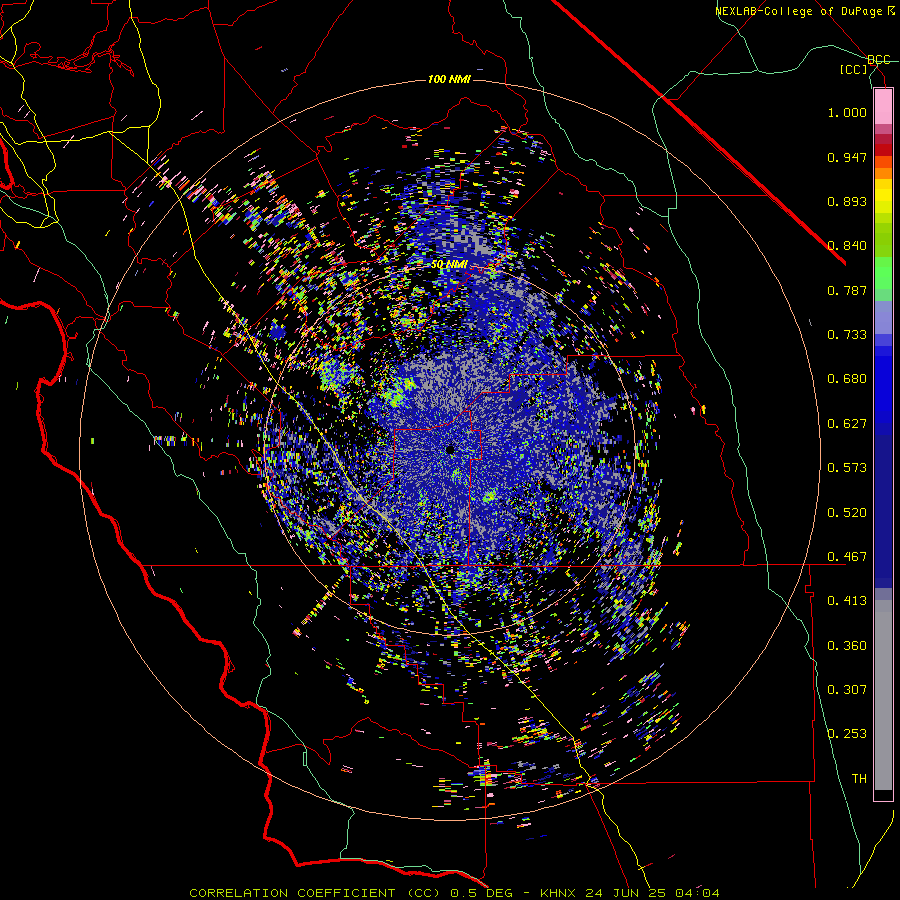Click the bright green segment of the color bar
The image size is (900, 900).
883,273
